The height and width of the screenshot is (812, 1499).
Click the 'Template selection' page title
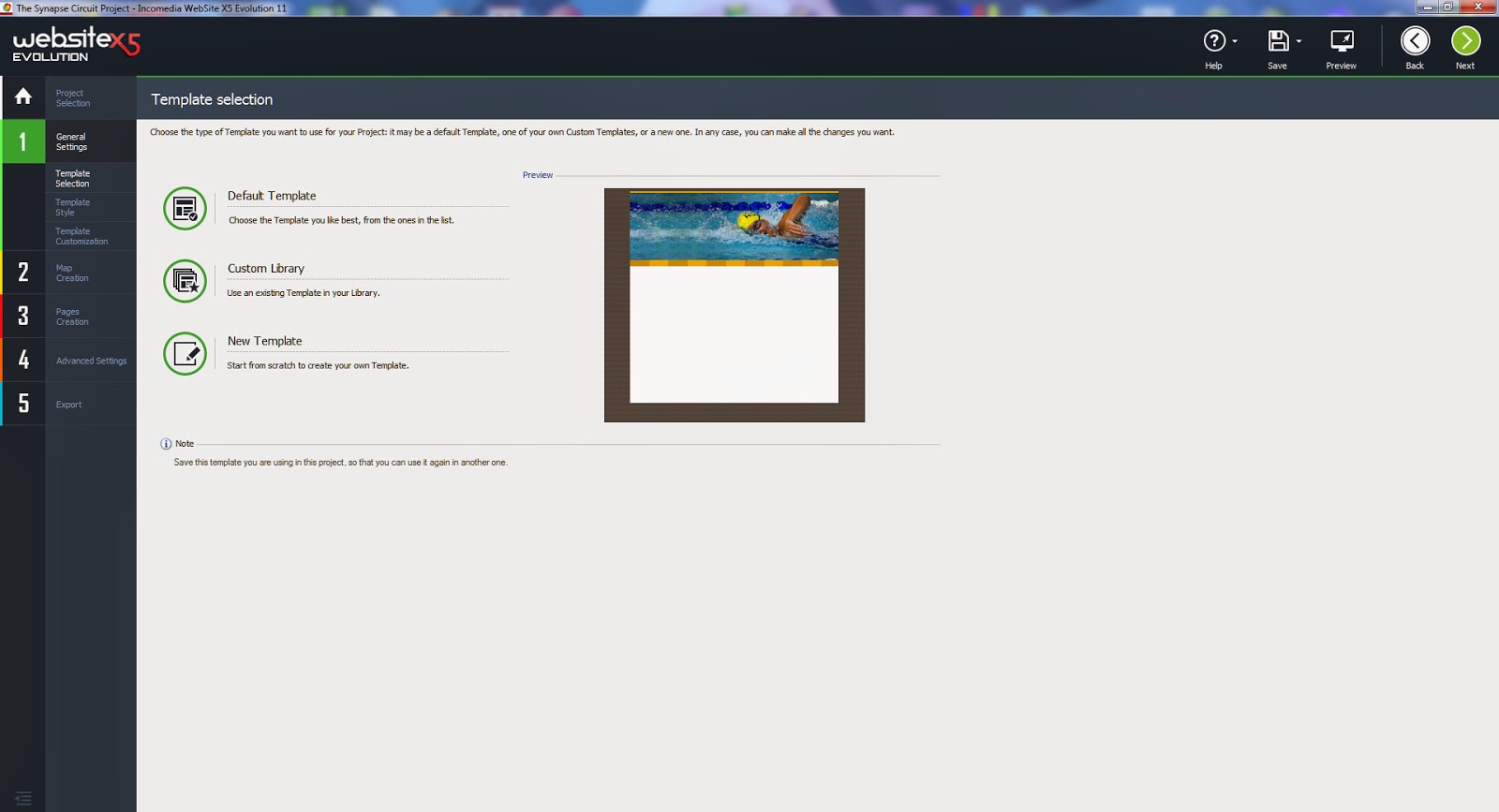[x=212, y=99]
